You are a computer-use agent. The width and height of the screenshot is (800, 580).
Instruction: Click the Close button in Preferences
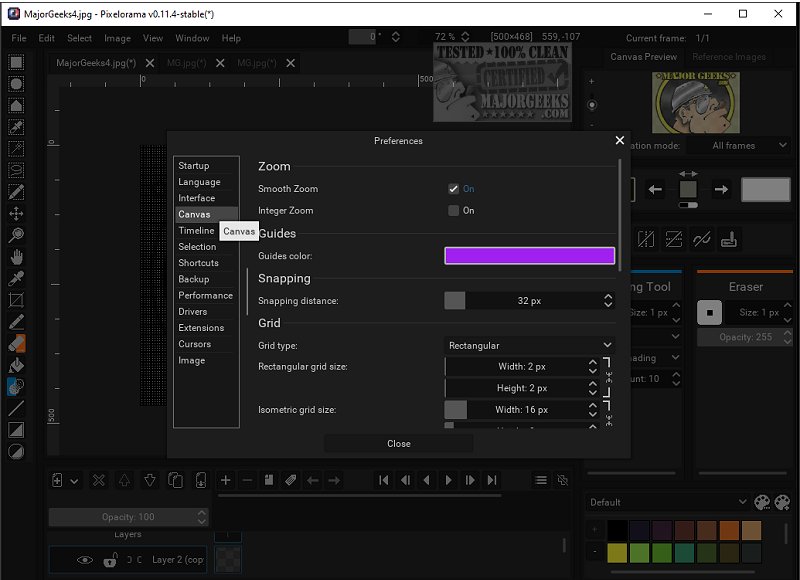[x=398, y=443]
